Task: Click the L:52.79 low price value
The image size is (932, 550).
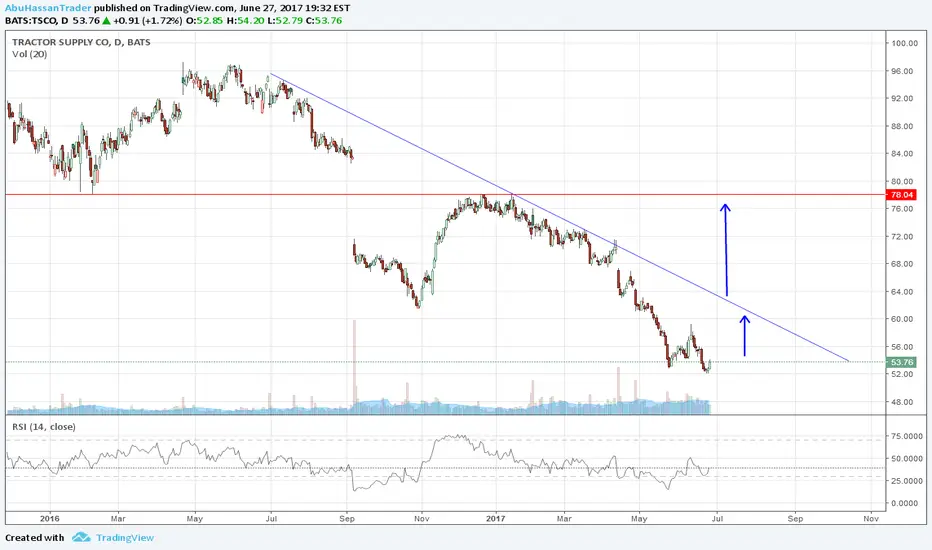Action: pos(285,20)
